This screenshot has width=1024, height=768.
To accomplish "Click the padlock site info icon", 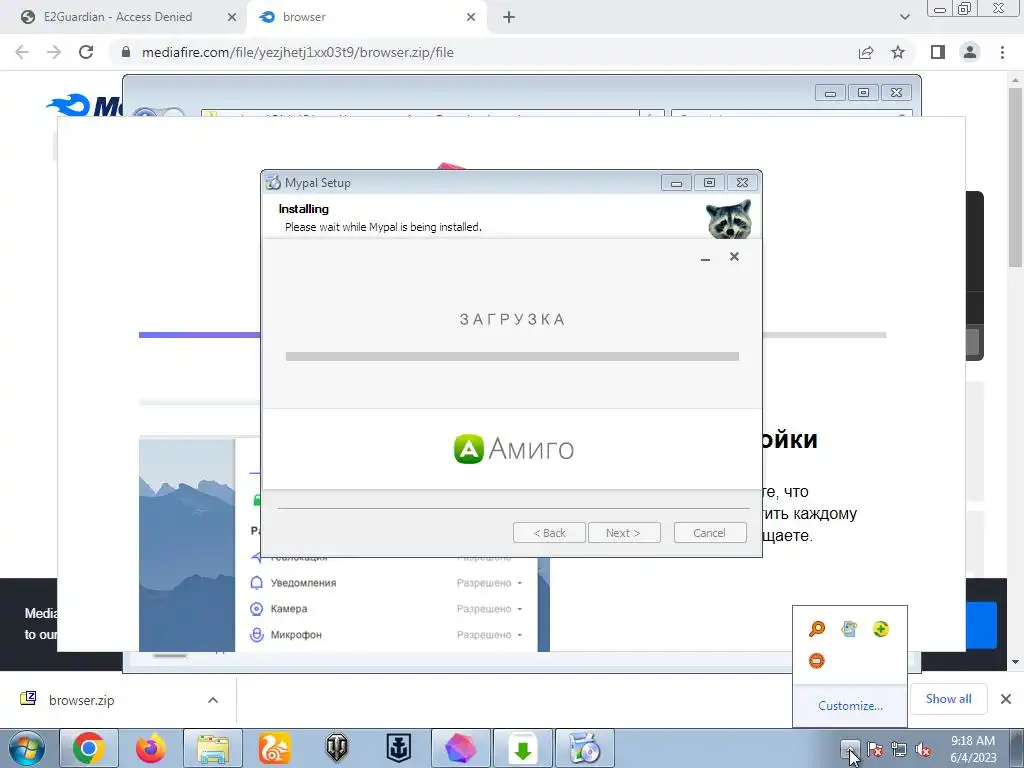I will 126,52.
